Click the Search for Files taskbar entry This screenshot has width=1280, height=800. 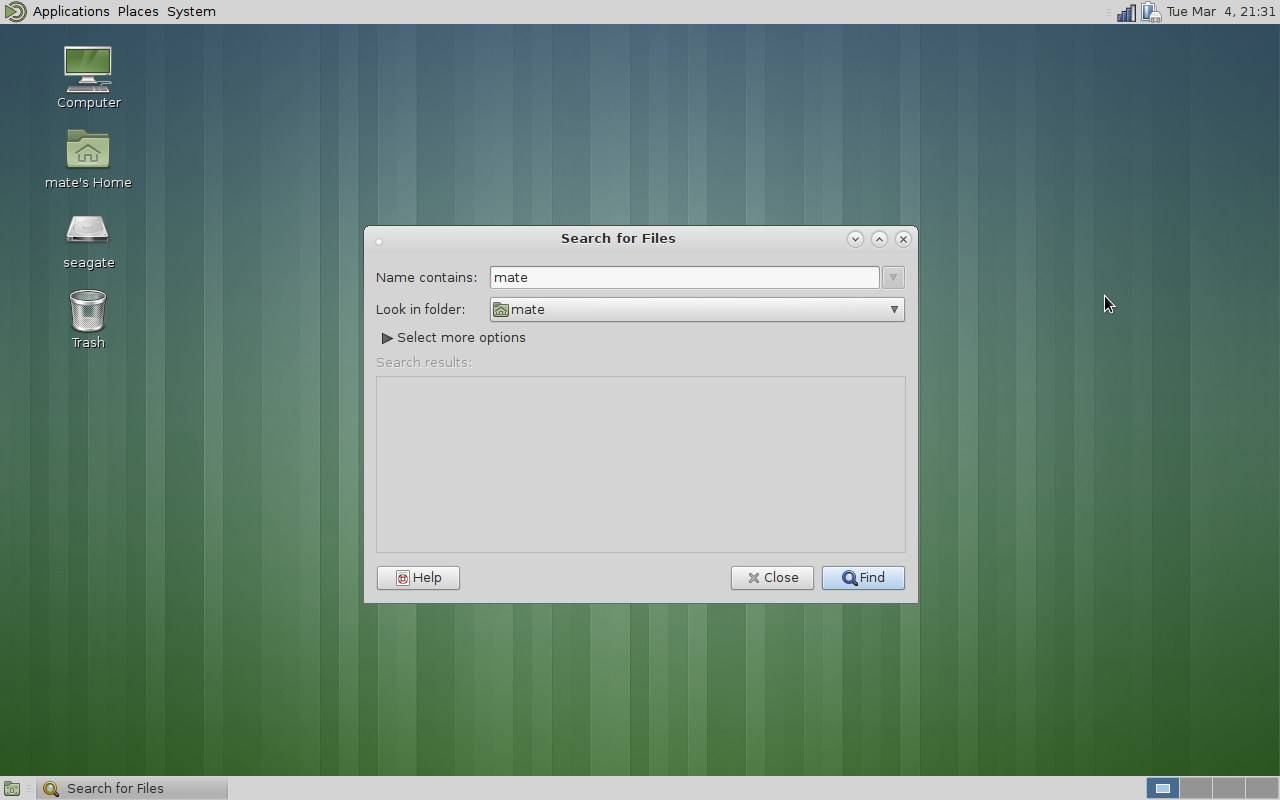(132, 788)
